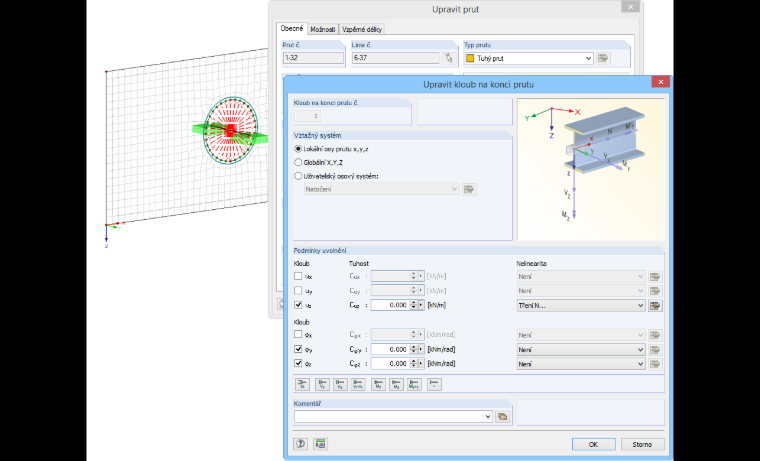Click the Vz shear hinge preset icon
The image size is (760, 461).
click(x=340, y=384)
